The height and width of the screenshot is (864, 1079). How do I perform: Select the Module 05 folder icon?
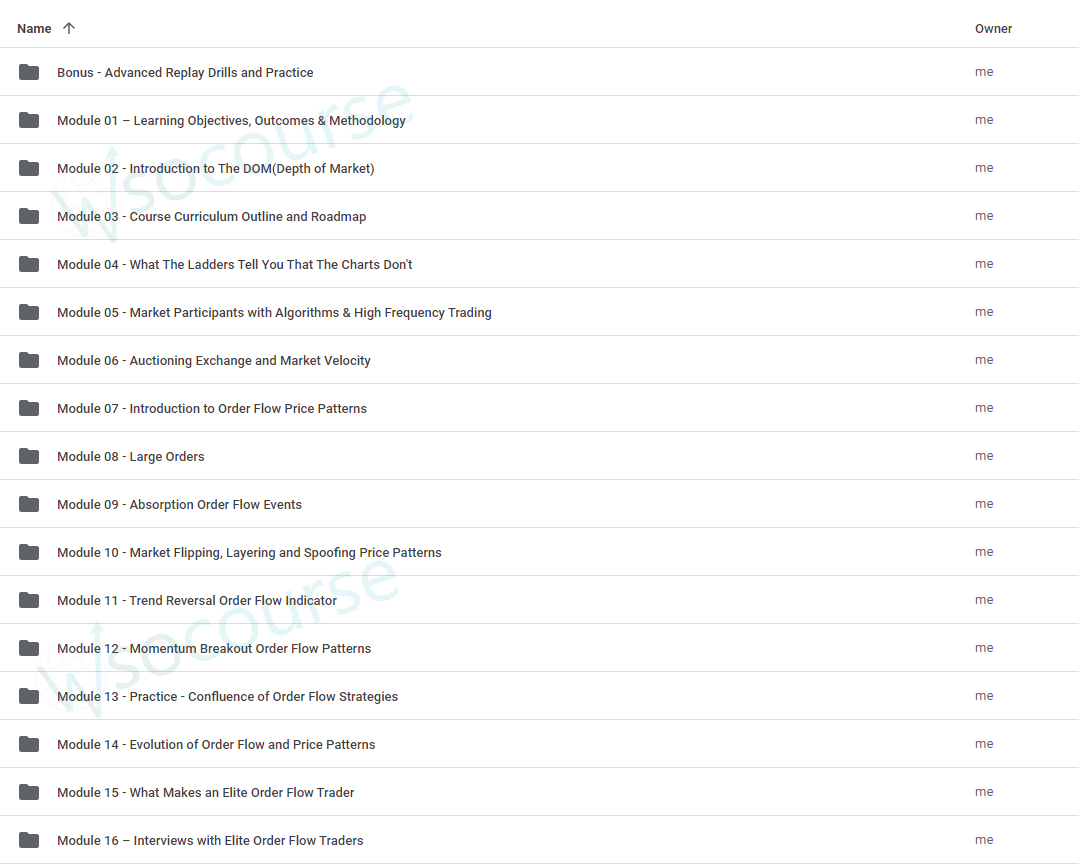[x=29, y=312]
